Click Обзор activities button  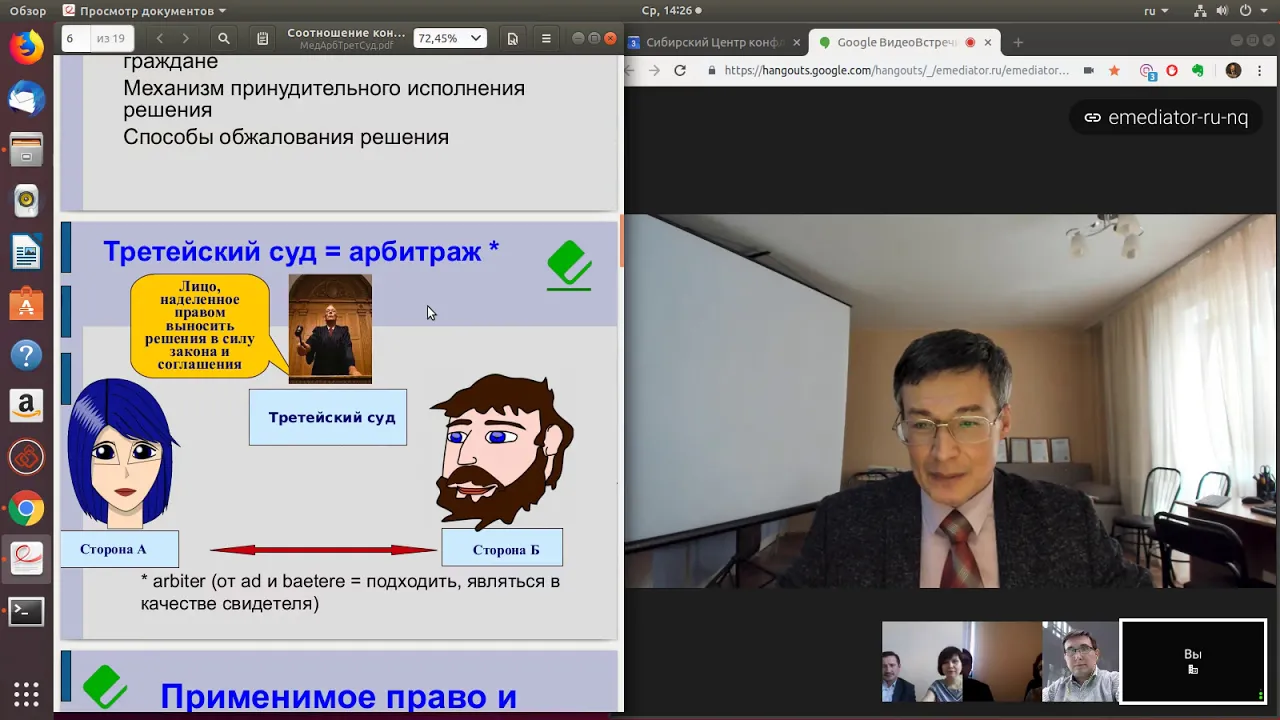pos(28,10)
